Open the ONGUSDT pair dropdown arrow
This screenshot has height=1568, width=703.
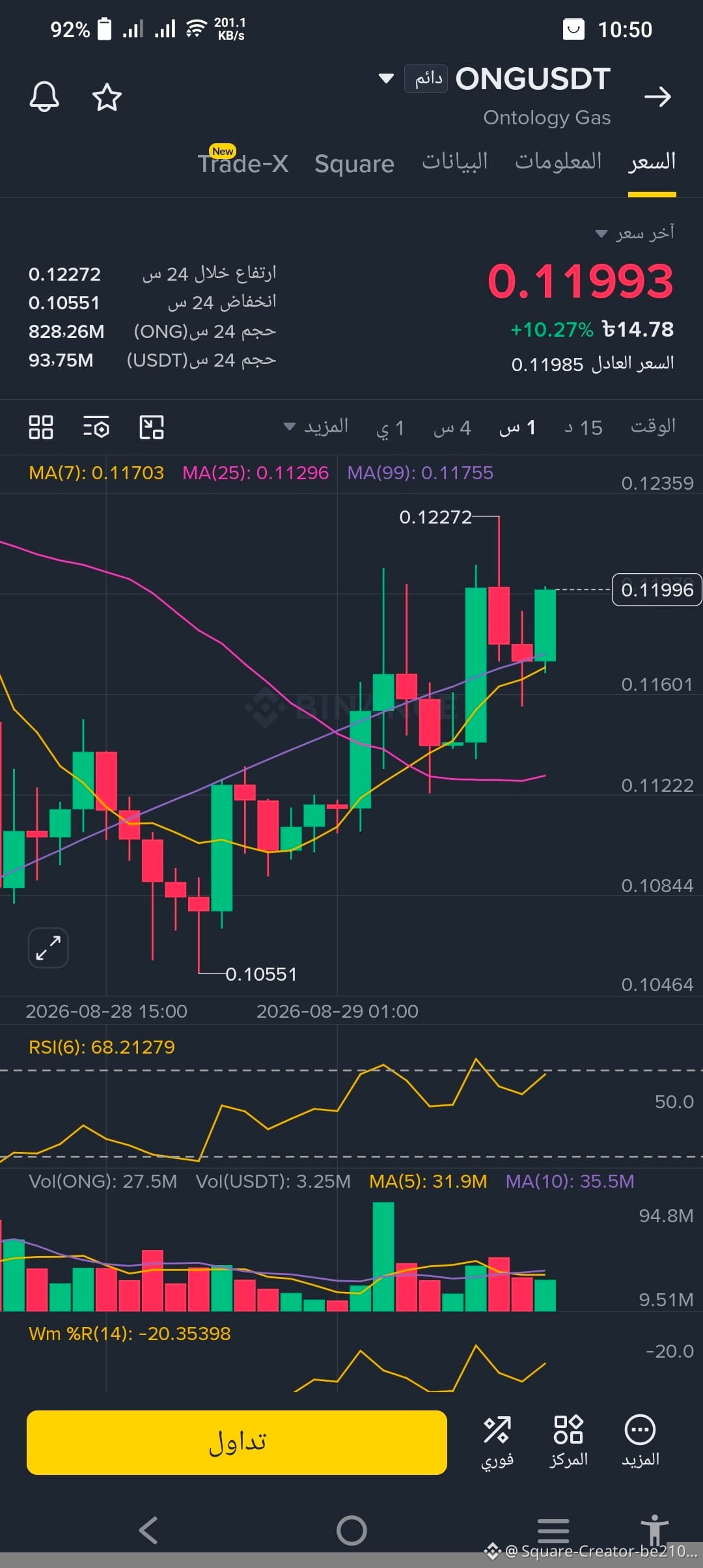tap(386, 79)
